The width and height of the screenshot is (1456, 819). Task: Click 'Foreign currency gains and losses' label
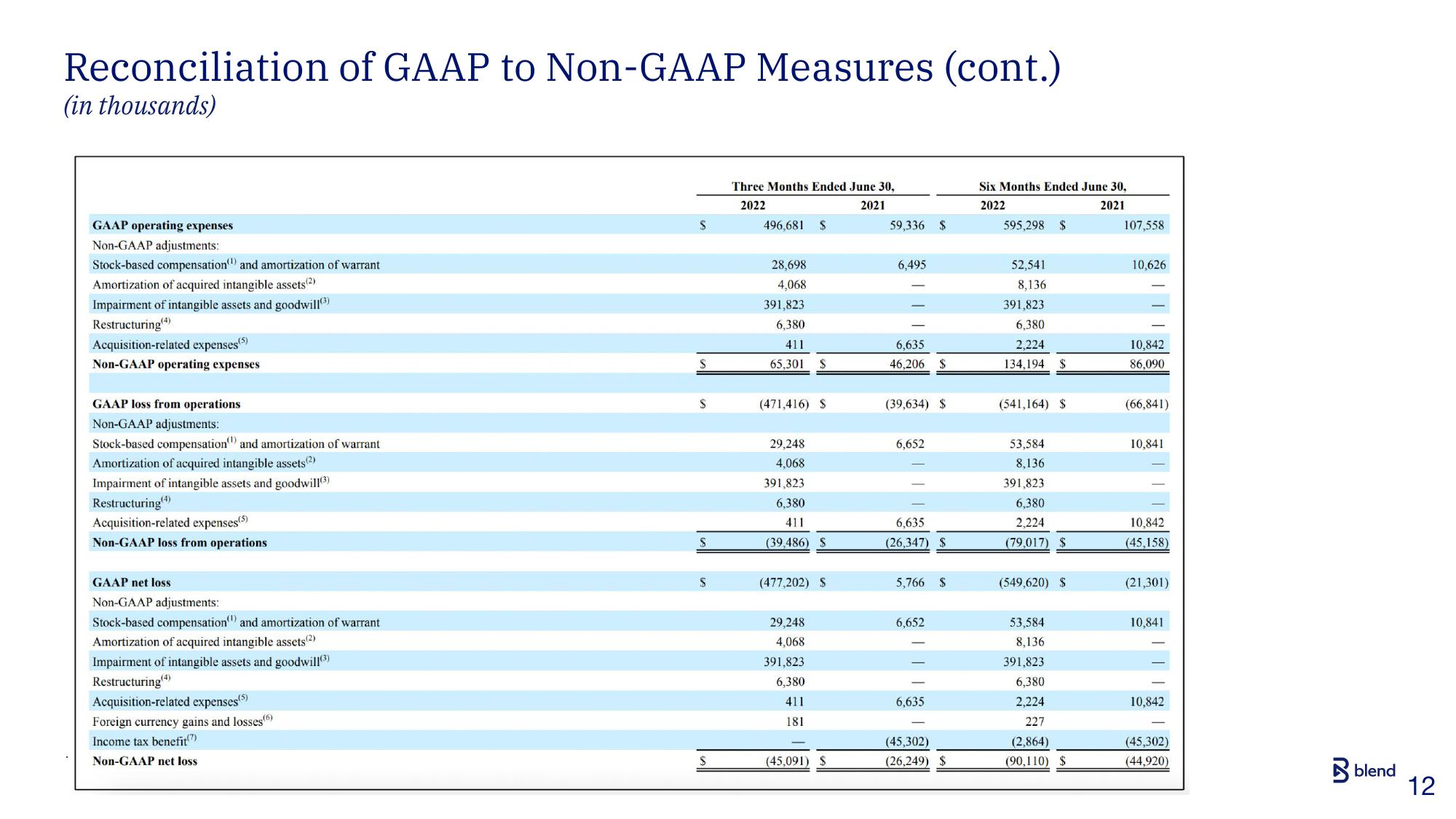pyautogui.click(x=182, y=721)
